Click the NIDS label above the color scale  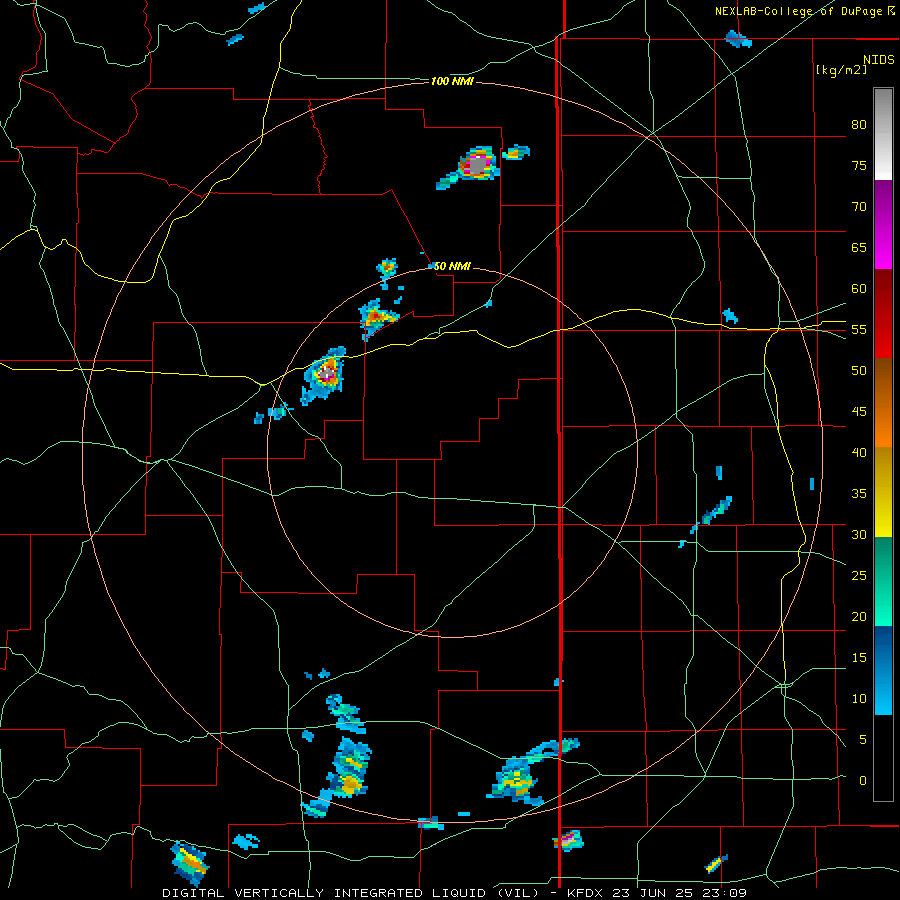click(879, 60)
